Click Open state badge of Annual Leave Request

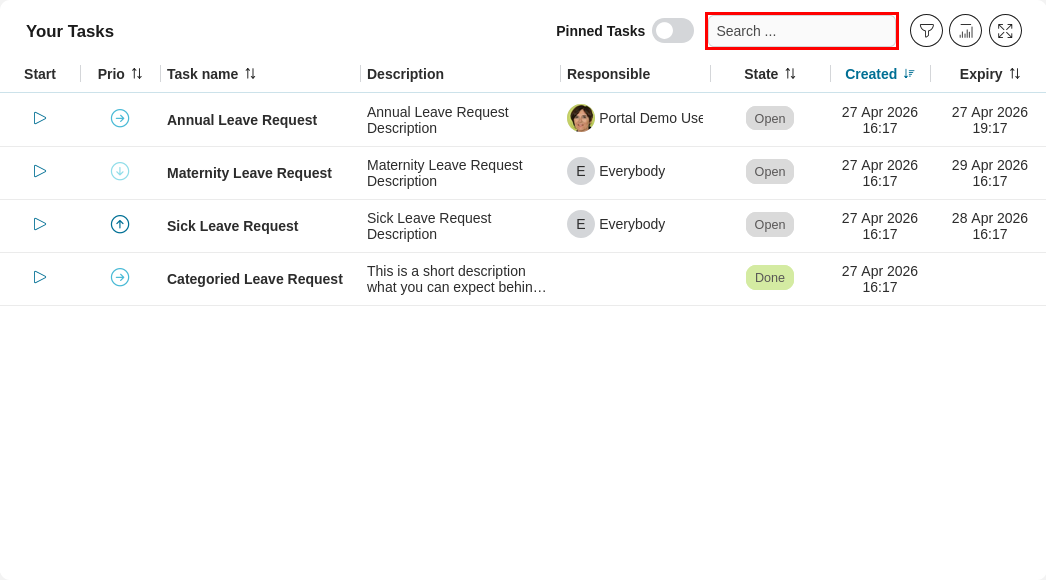[x=770, y=118]
